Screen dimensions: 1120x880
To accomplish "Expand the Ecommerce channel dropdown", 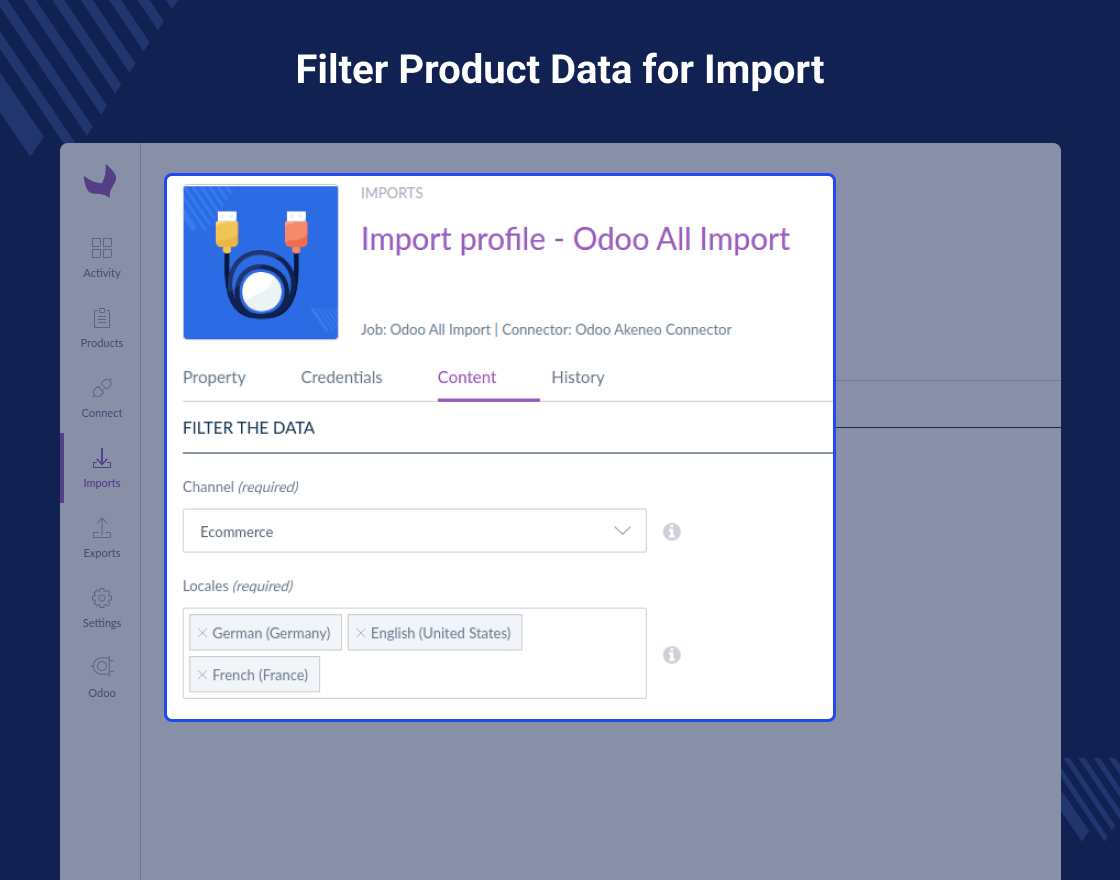I will pyautogui.click(x=414, y=531).
